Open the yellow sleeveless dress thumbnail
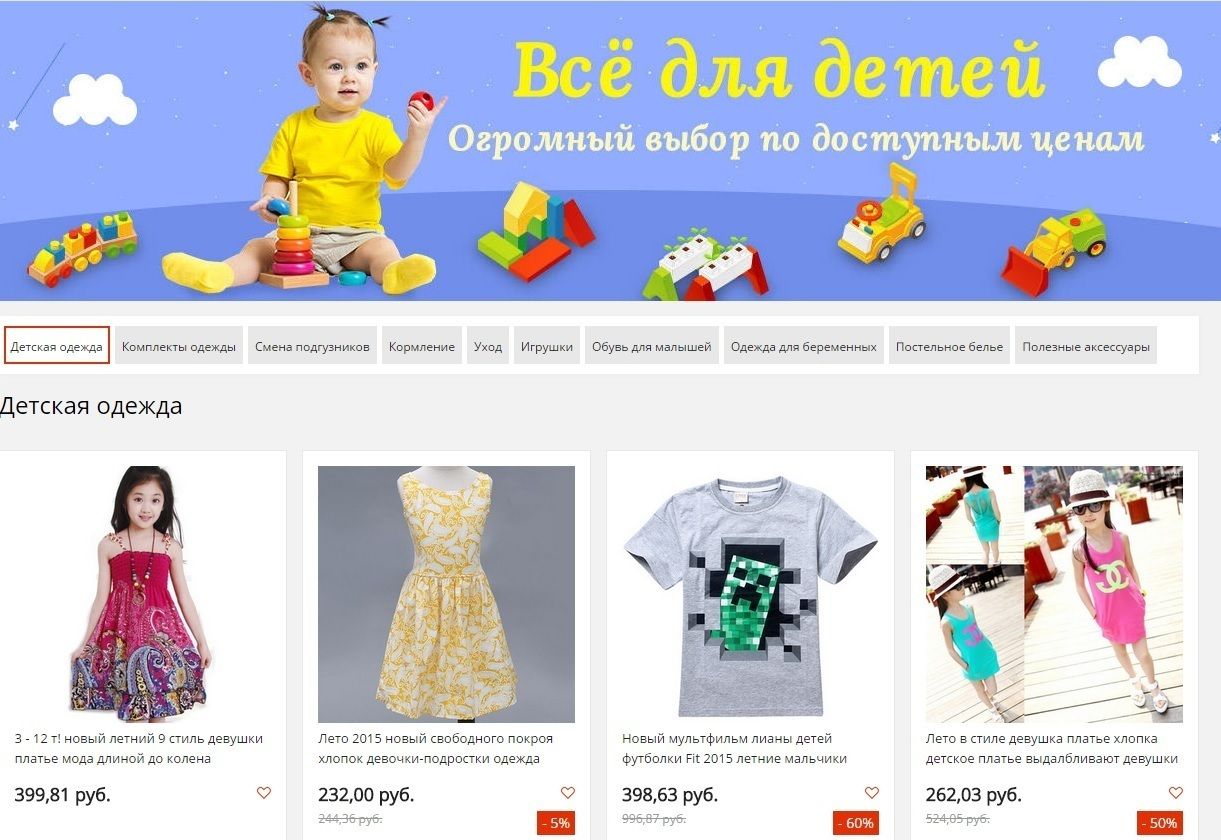 446,594
